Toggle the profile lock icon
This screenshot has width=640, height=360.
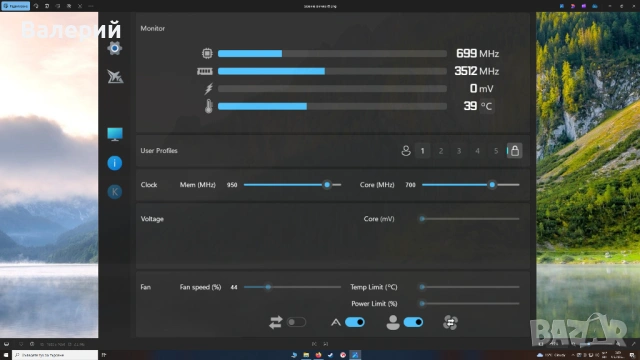click(x=515, y=151)
